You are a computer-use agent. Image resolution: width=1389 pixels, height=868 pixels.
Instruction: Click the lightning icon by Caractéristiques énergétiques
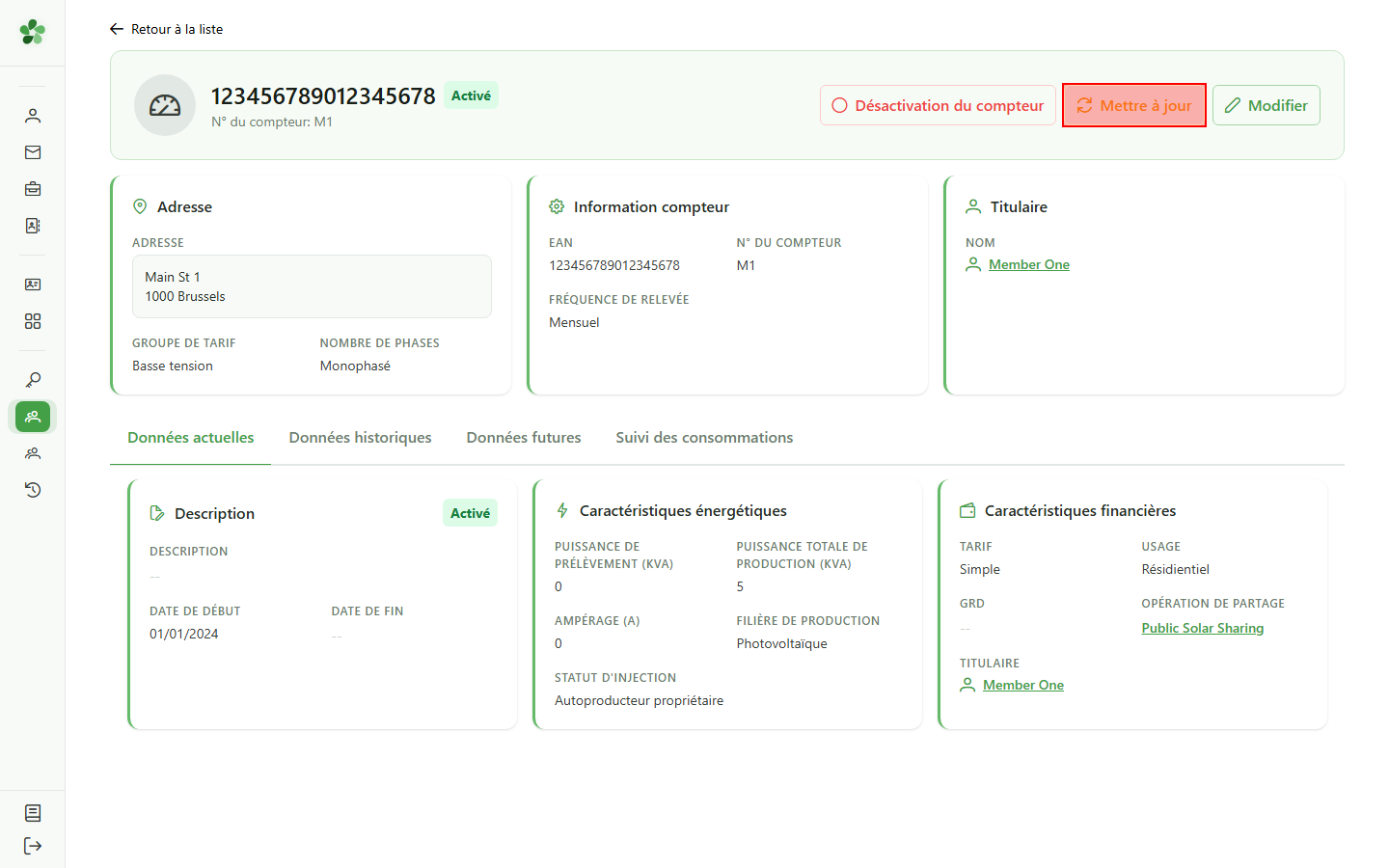[x=562, y=510]
